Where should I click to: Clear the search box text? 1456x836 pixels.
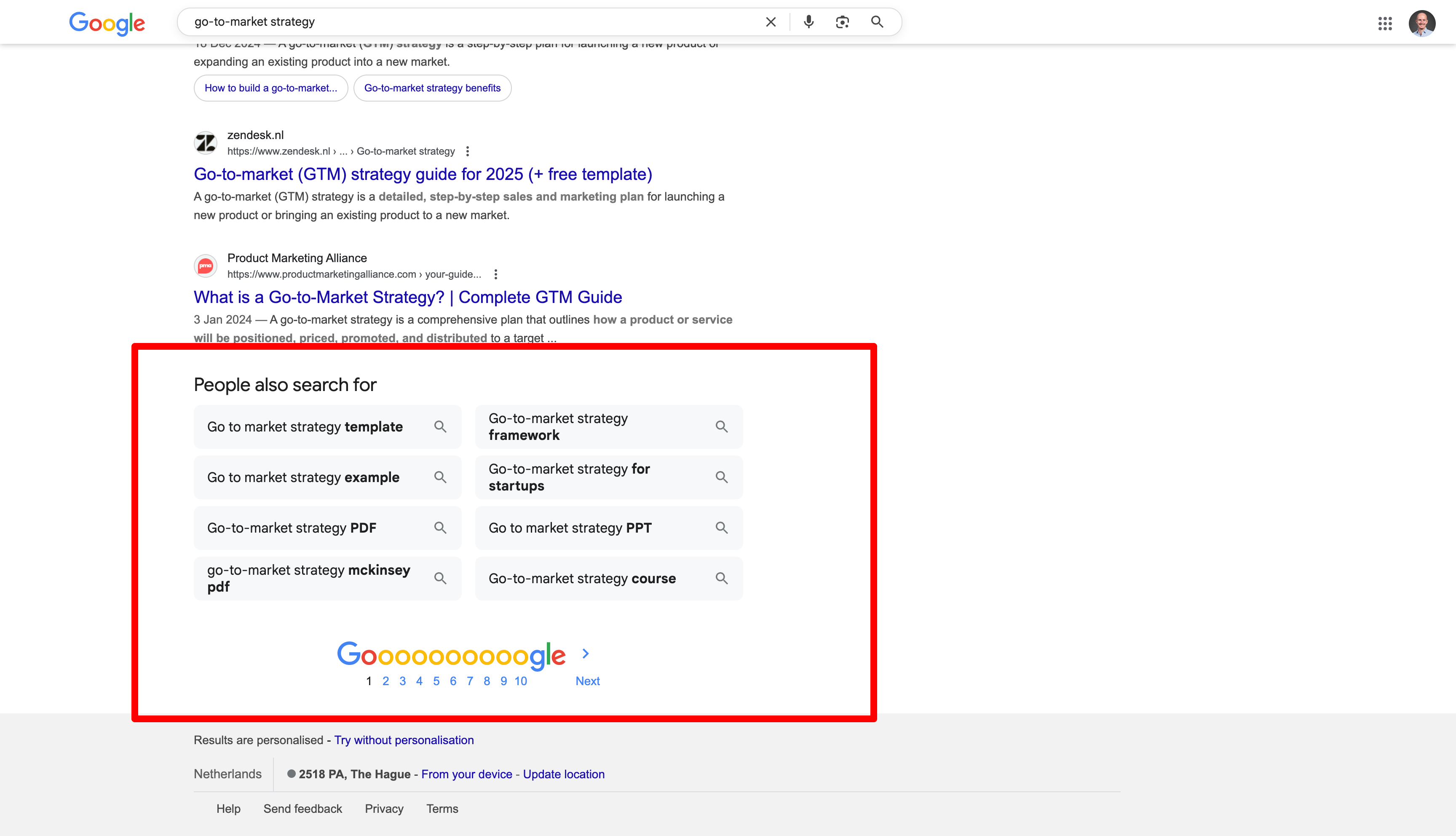[x=771, y=22]
